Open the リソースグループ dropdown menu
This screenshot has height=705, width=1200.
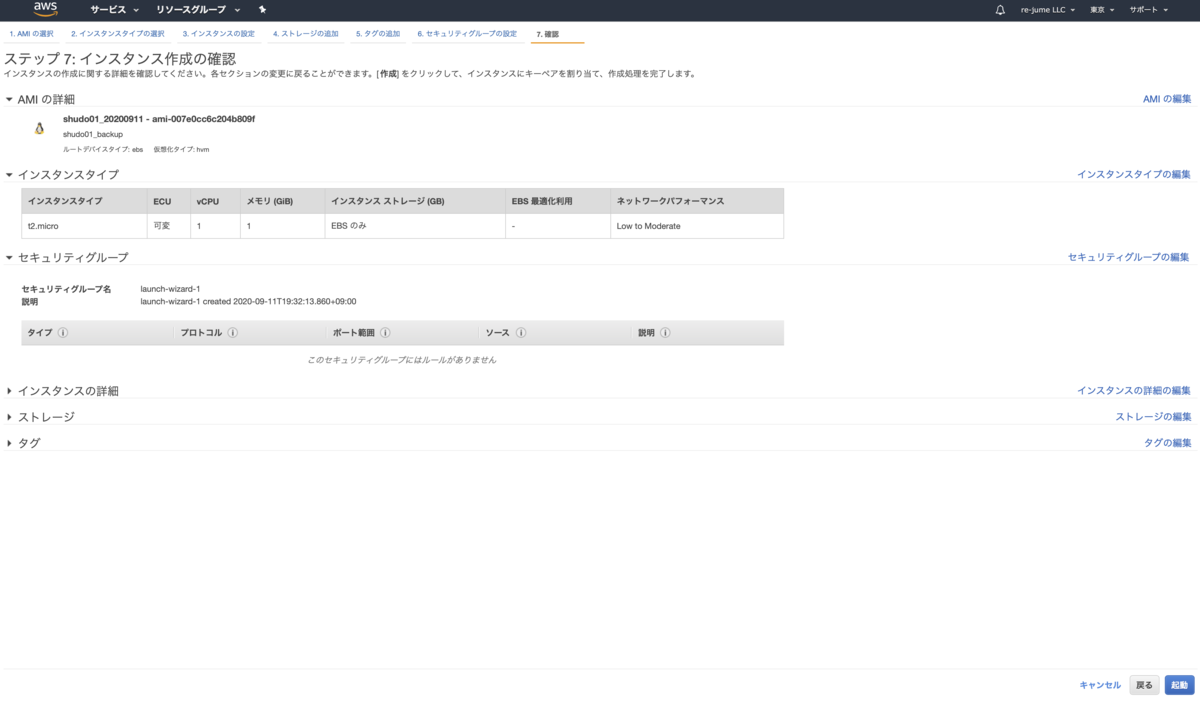pos(198,9)
